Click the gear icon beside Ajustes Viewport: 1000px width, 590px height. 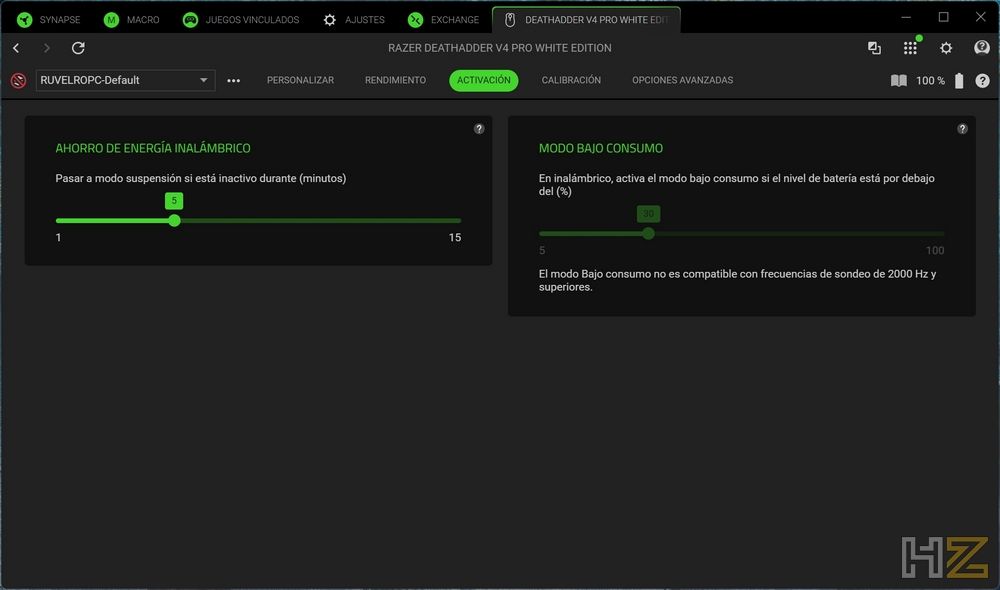(330, 20)
